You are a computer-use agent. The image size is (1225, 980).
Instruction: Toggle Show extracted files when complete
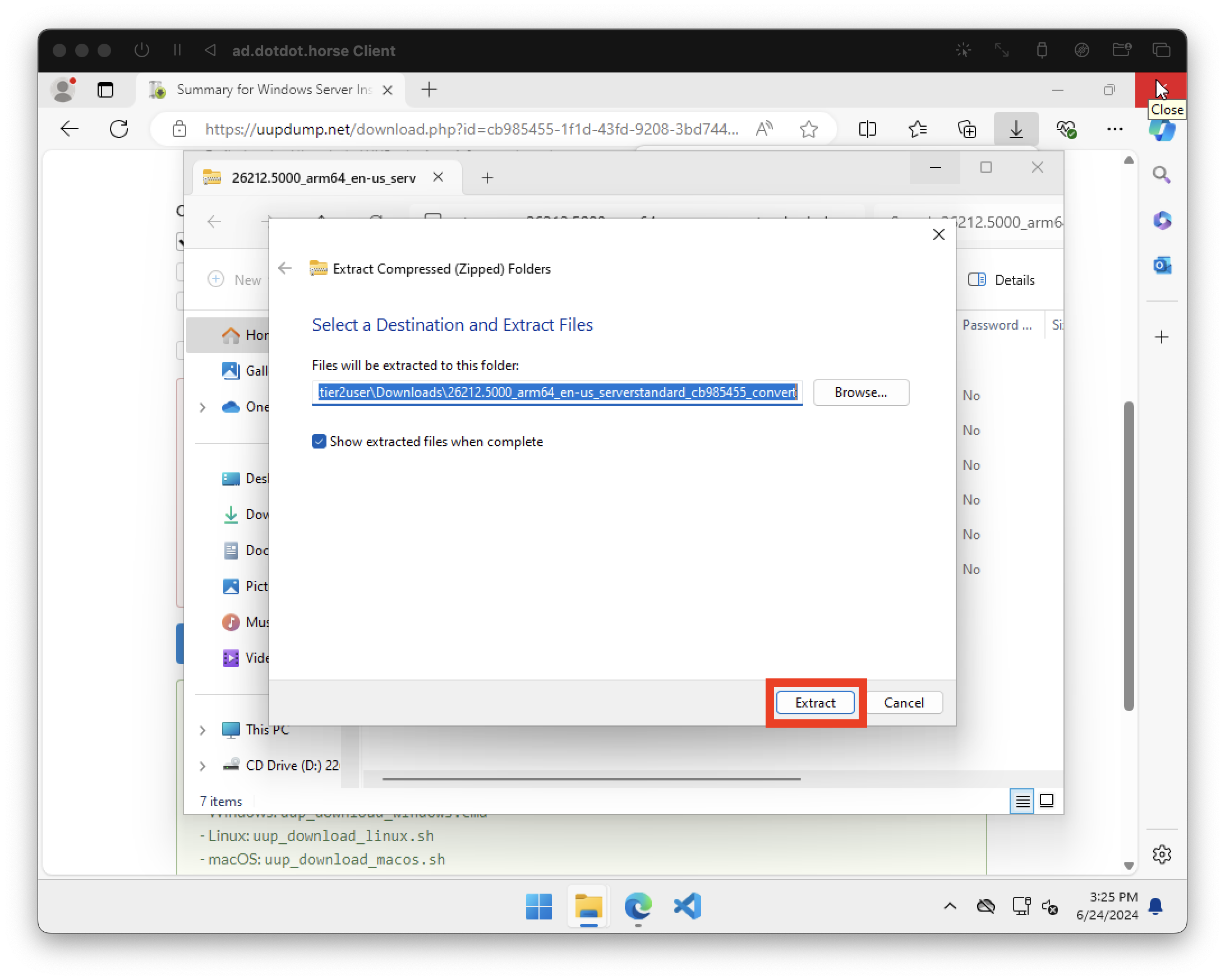point(319,441)
